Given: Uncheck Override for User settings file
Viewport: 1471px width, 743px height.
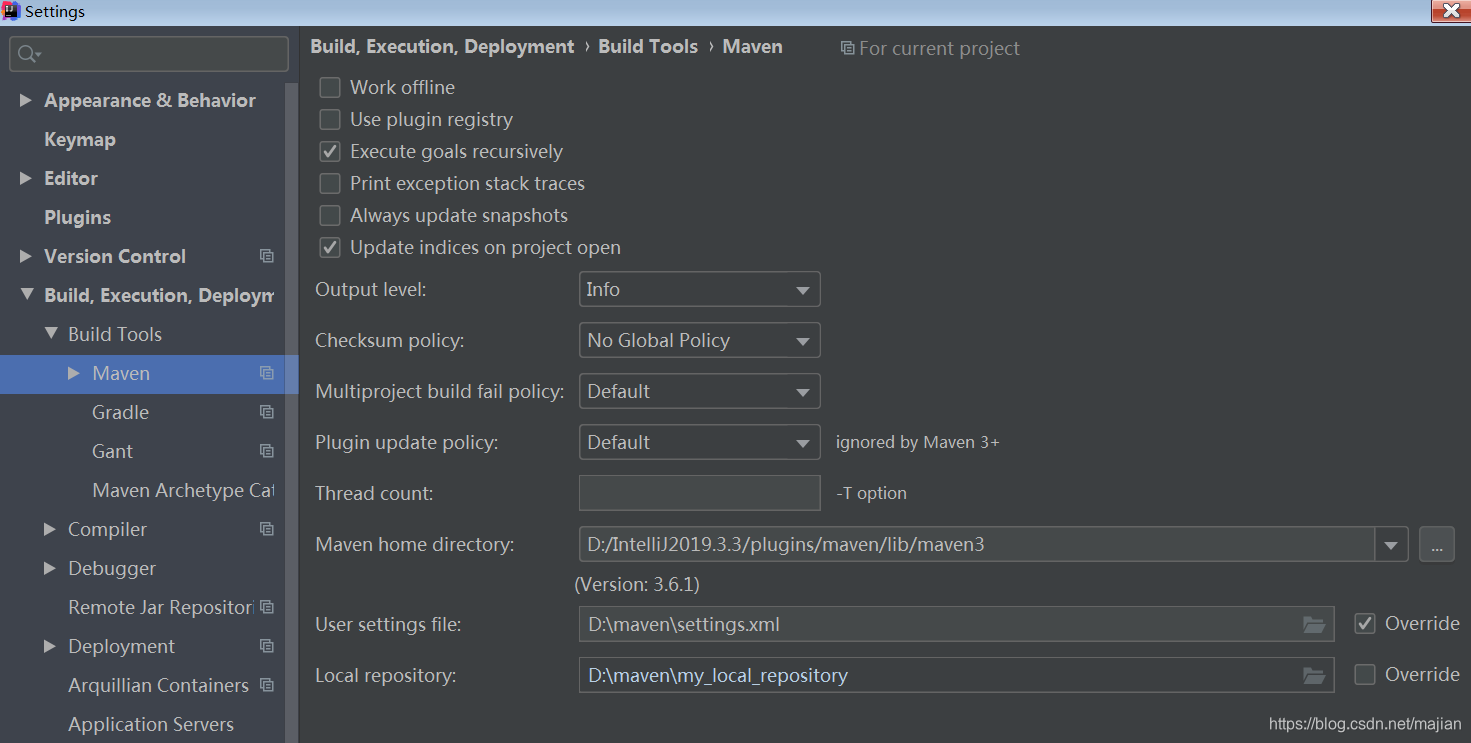Looking at the screenshot, I should tap(1365, 623).
